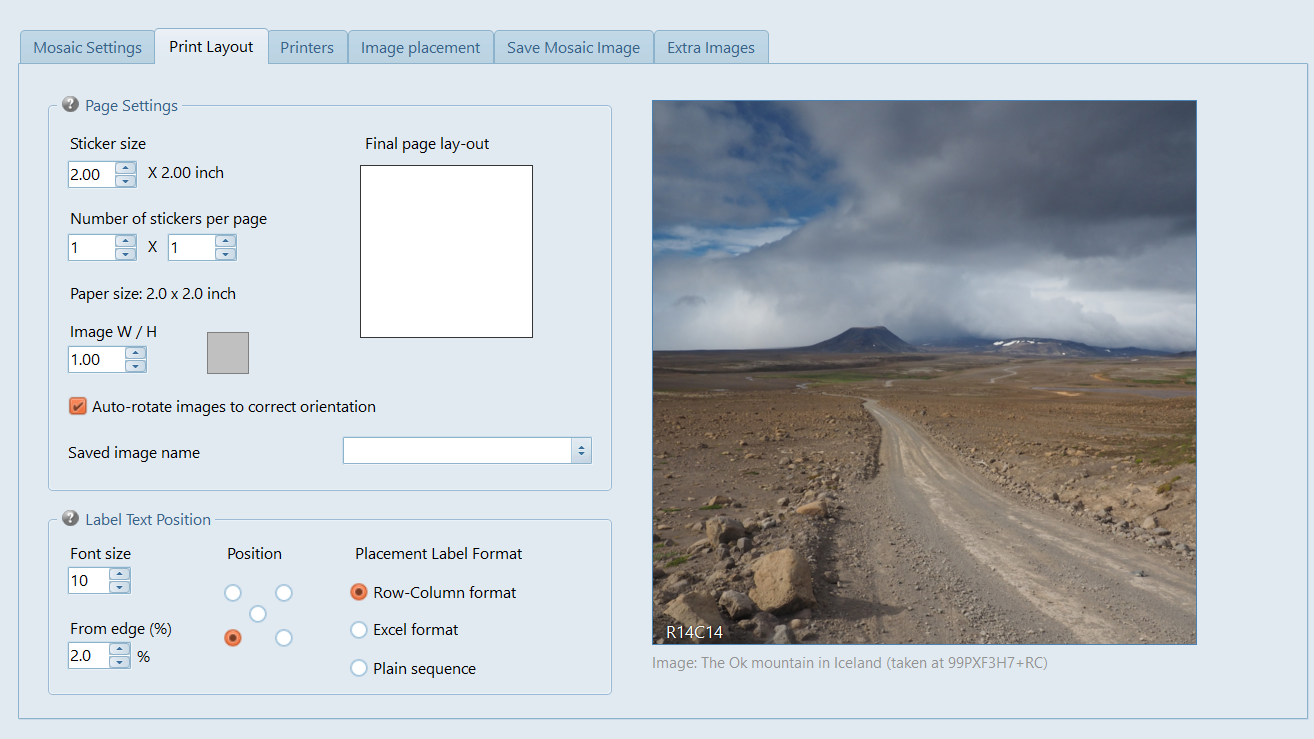Click the Image W / H input field
This screenshot has width=1314, height=739.
pos(97,360)
